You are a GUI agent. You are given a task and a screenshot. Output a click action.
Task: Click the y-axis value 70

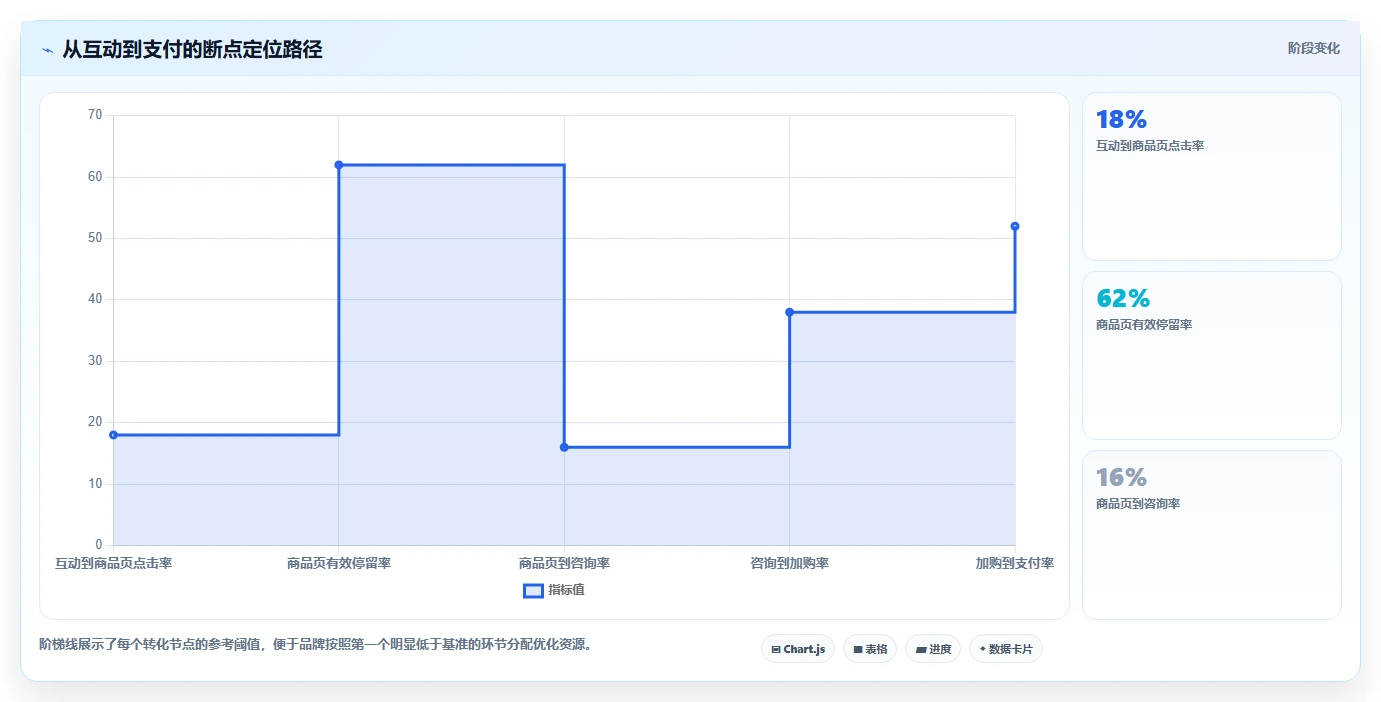point(95,115)
